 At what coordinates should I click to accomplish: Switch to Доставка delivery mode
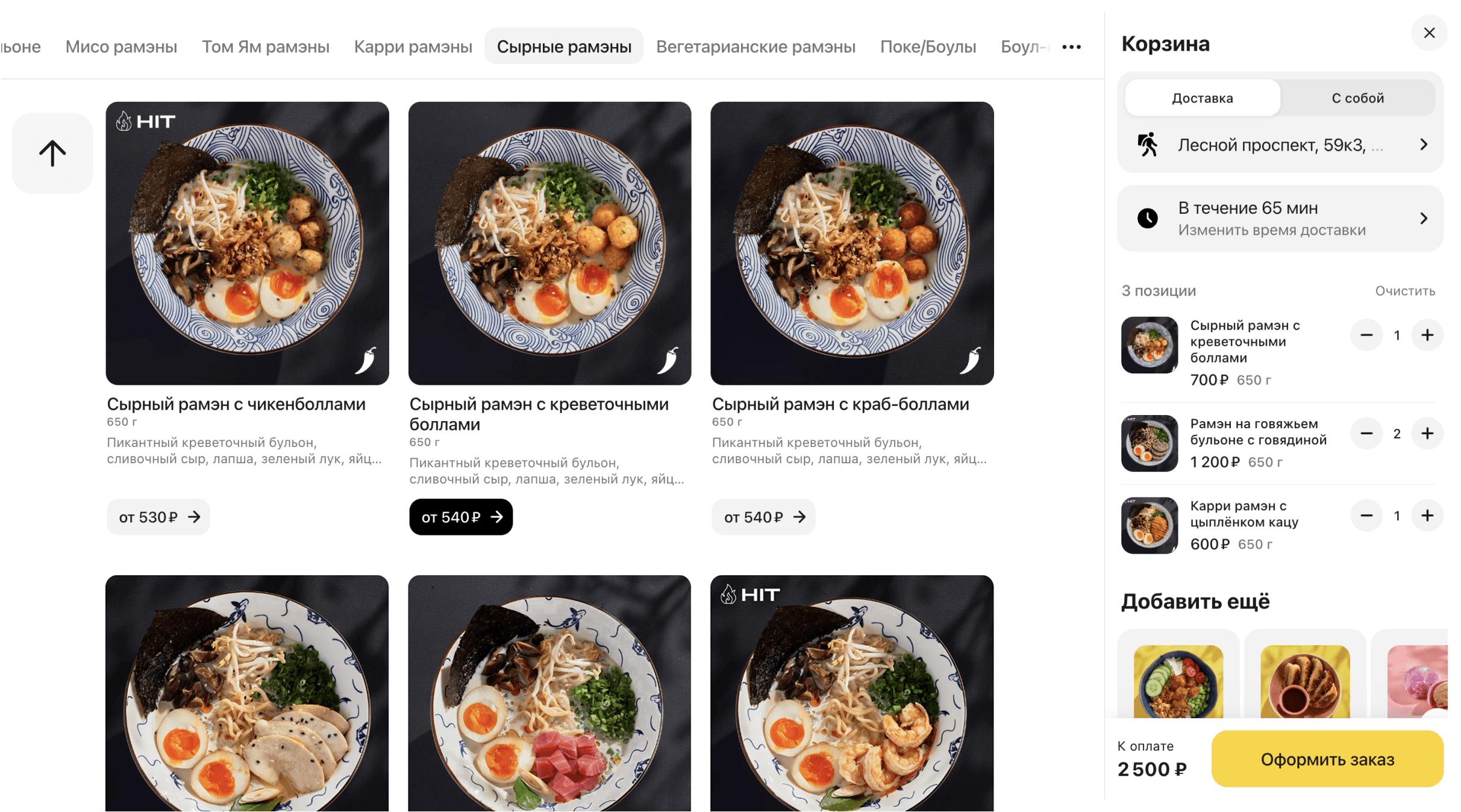point(1202,98)
